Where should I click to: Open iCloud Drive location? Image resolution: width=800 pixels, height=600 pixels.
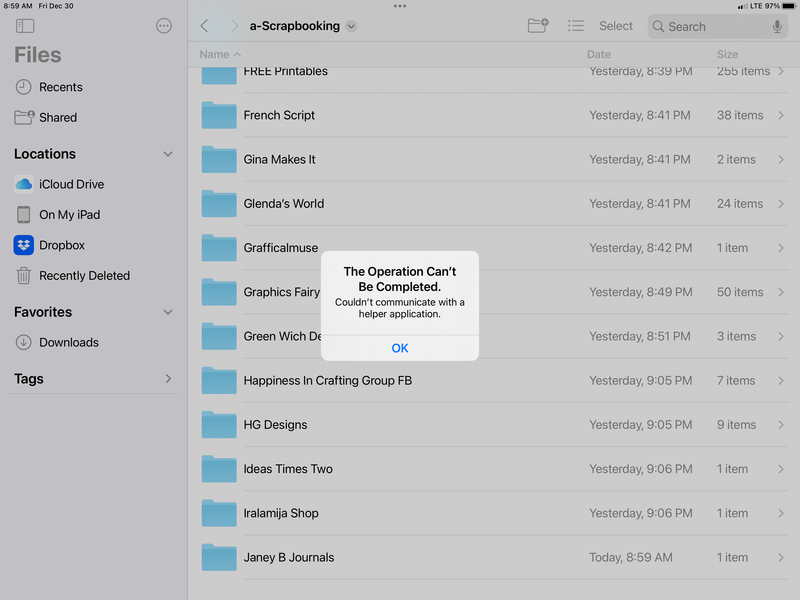pos(70,184)
